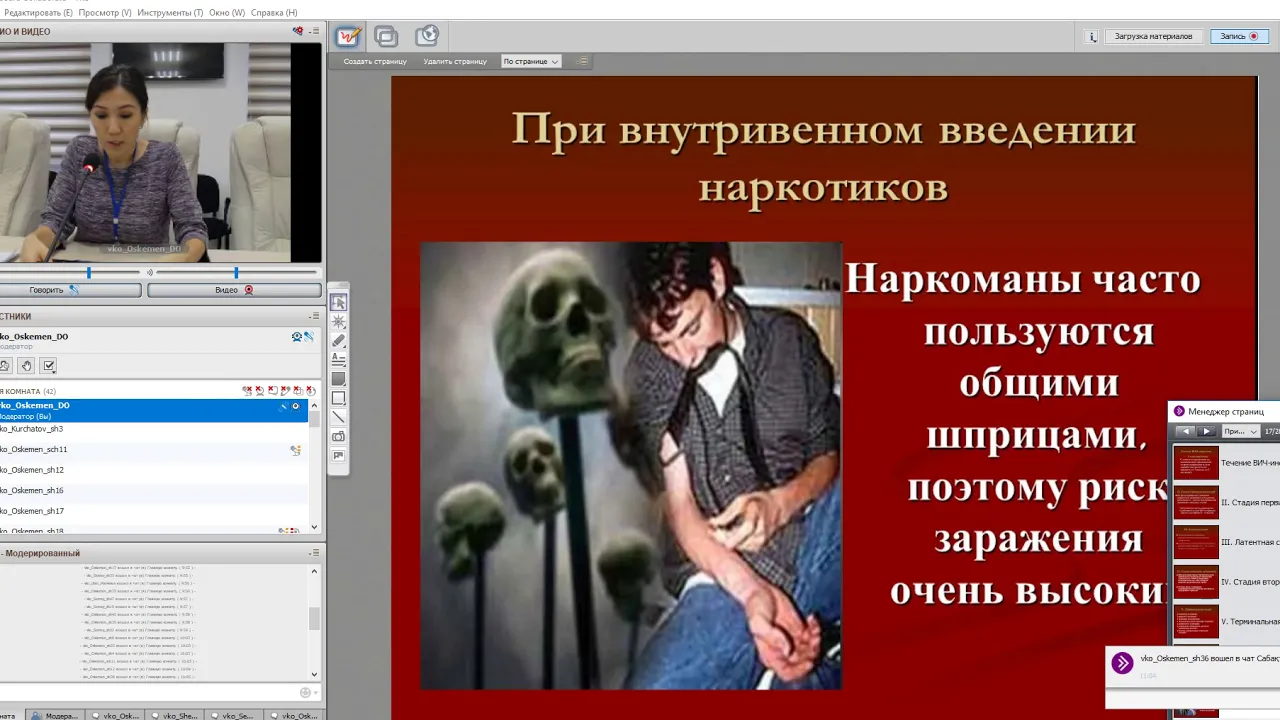Click Загрузка материалов button

point(1153,36)
